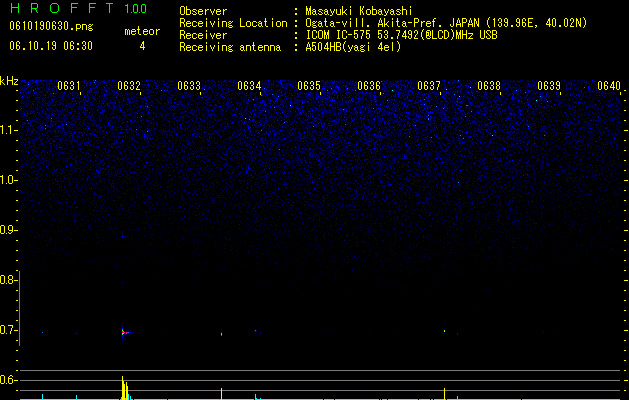Click the 0631 time marker label

pos(69,86)
